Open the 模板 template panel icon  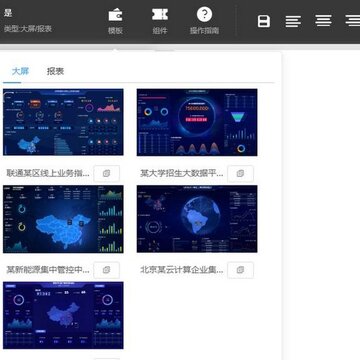click(115, 15)
